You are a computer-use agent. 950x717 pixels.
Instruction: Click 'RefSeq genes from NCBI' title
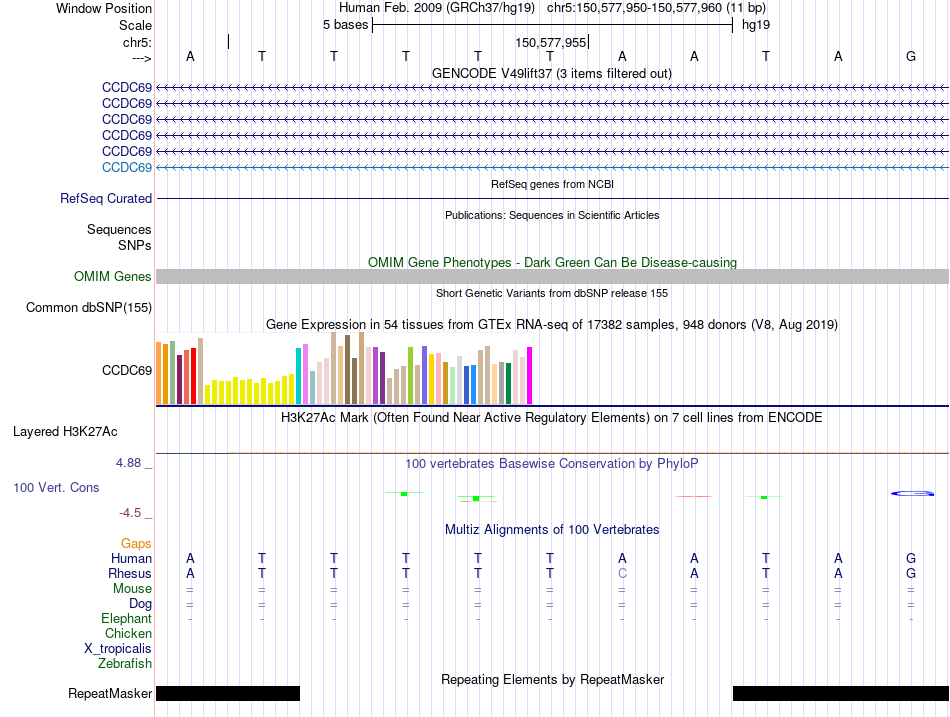[553, 184]
